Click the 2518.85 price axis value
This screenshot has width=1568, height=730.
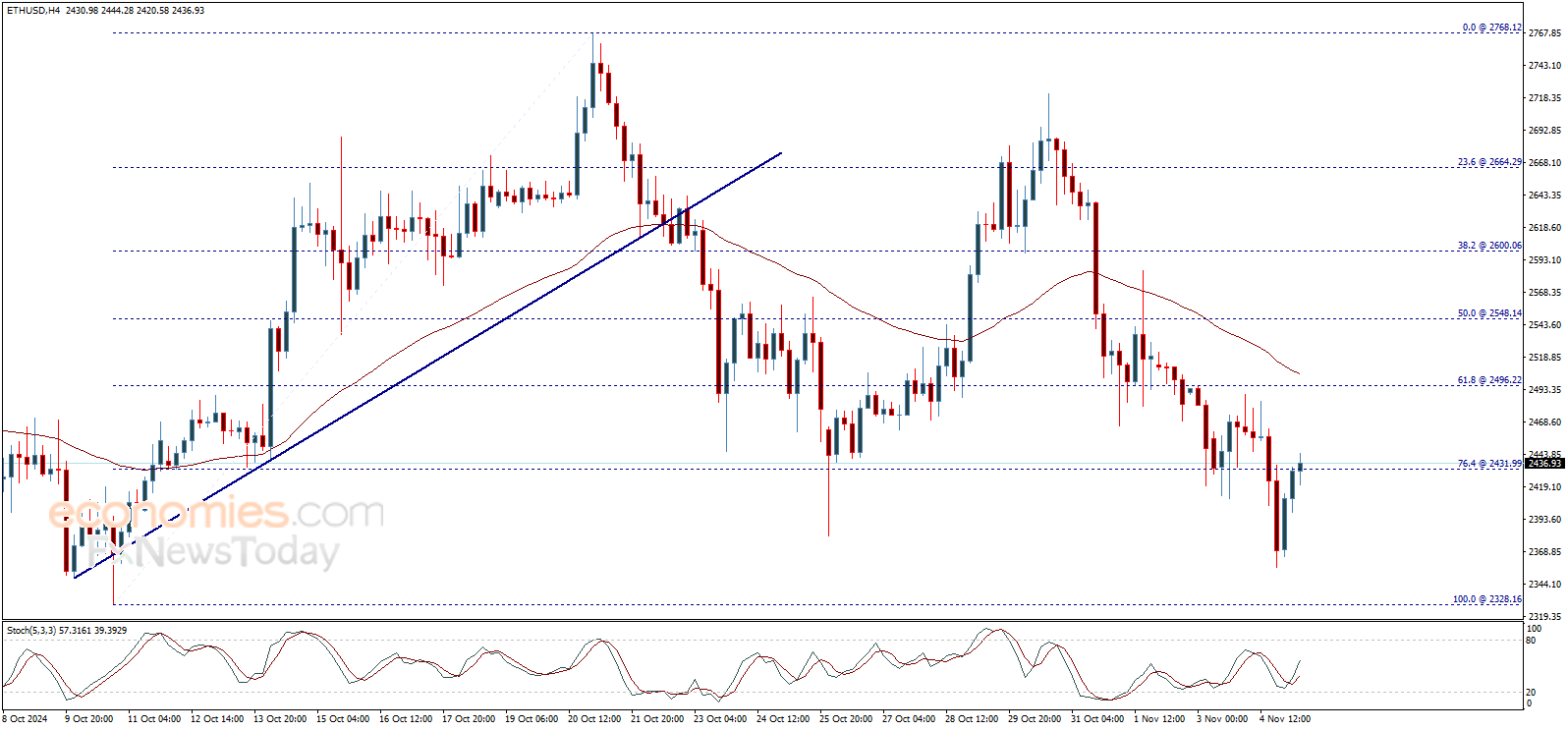coord(1544,358)
